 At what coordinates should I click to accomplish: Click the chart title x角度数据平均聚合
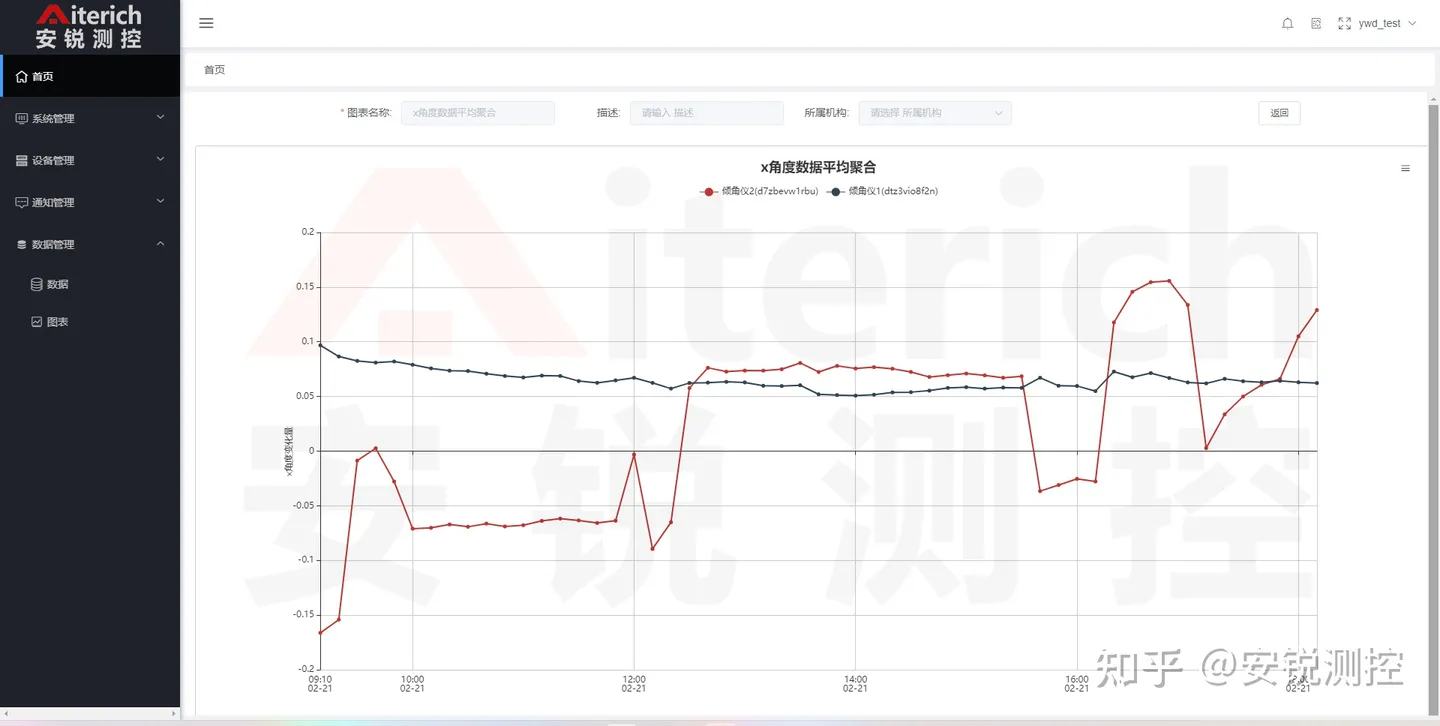pos(818,167)
